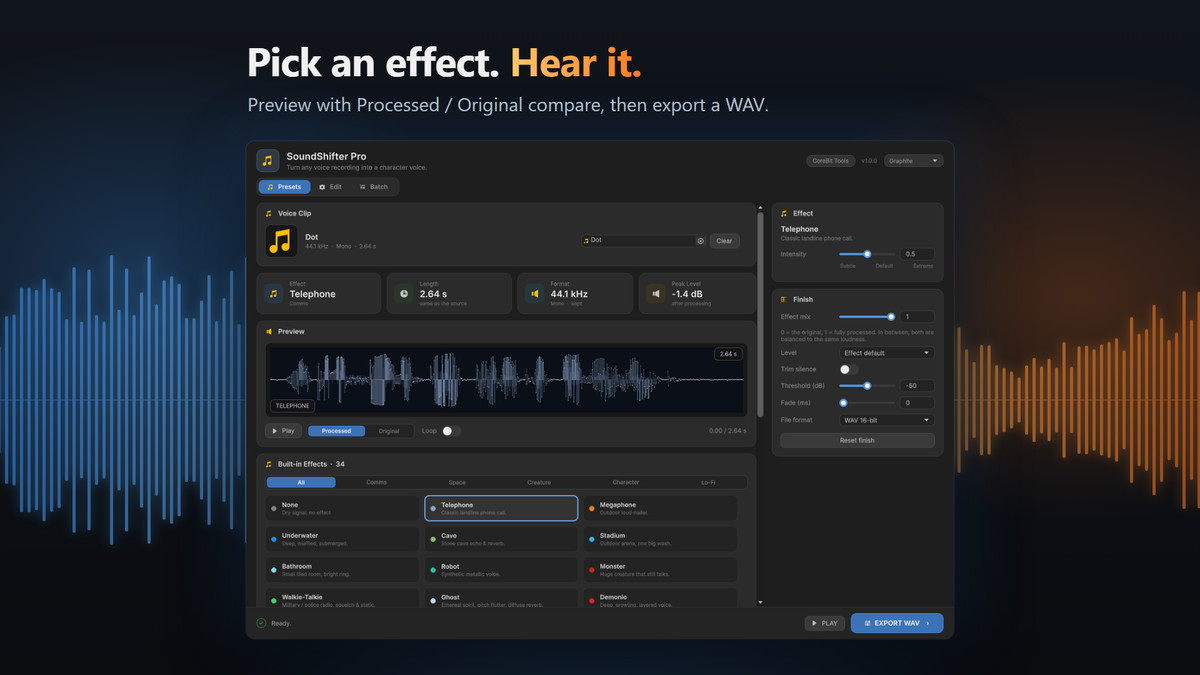Click the Robot effect's teal dot
This screenshot has height=675, width=1200.
433,570
